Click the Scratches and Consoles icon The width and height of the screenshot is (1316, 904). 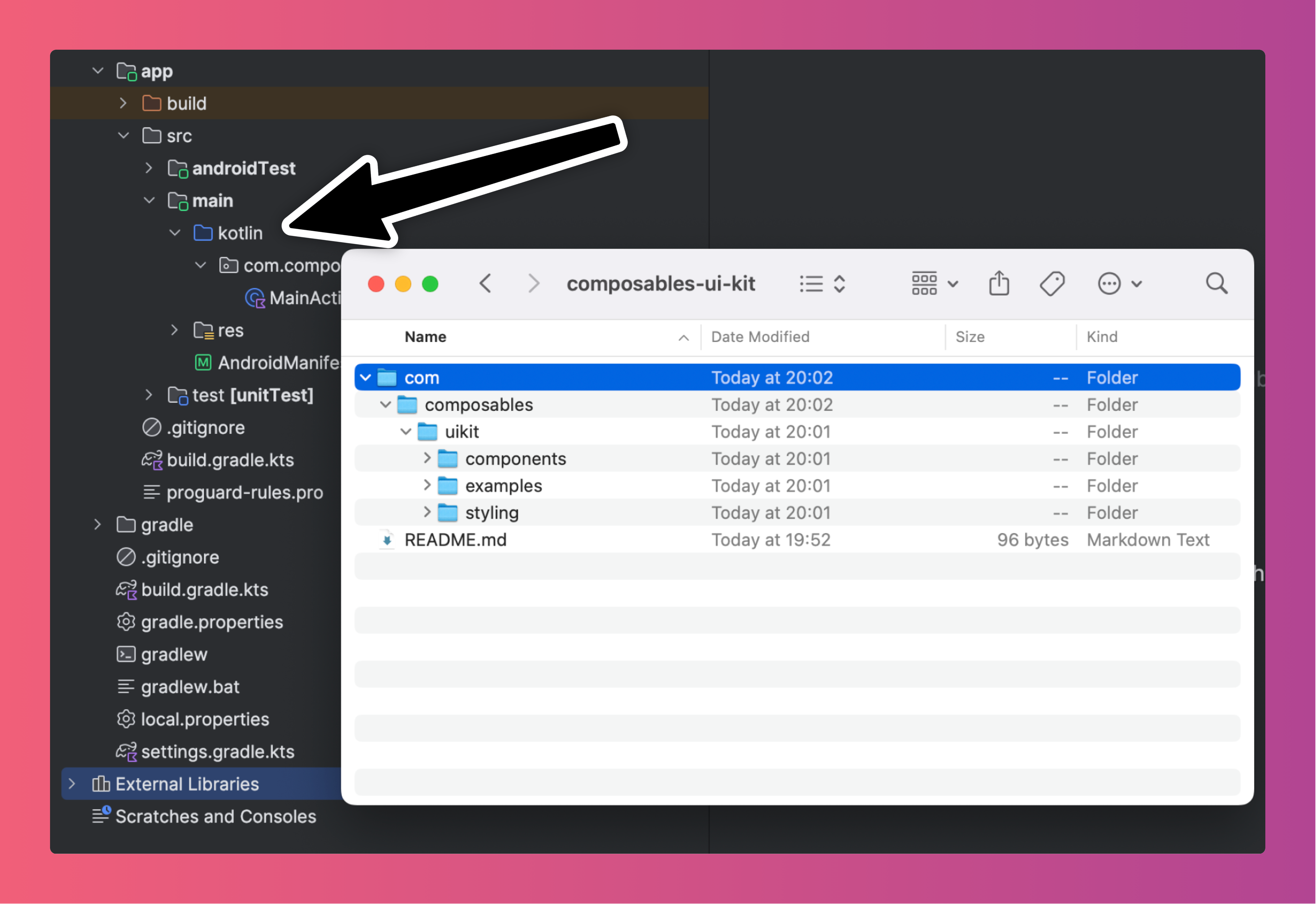(x=101, y=816)
